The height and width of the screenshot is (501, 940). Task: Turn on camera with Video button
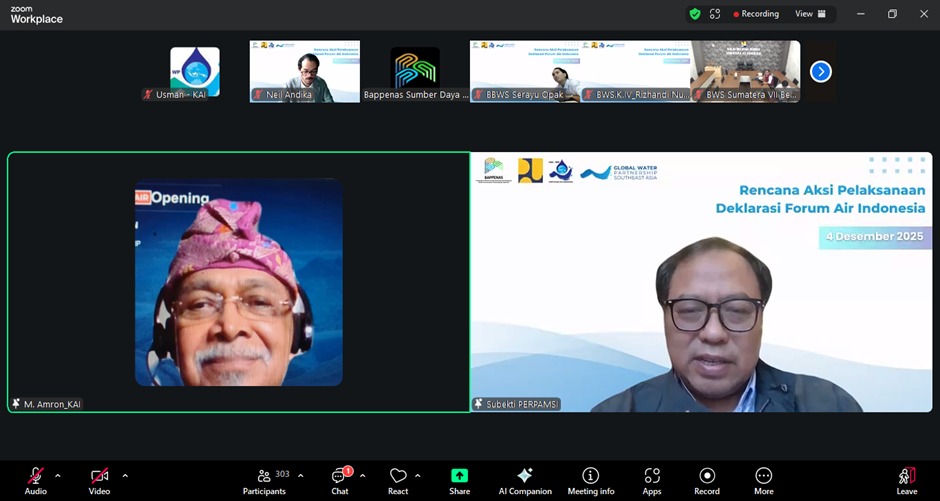[x=99, y=480]
